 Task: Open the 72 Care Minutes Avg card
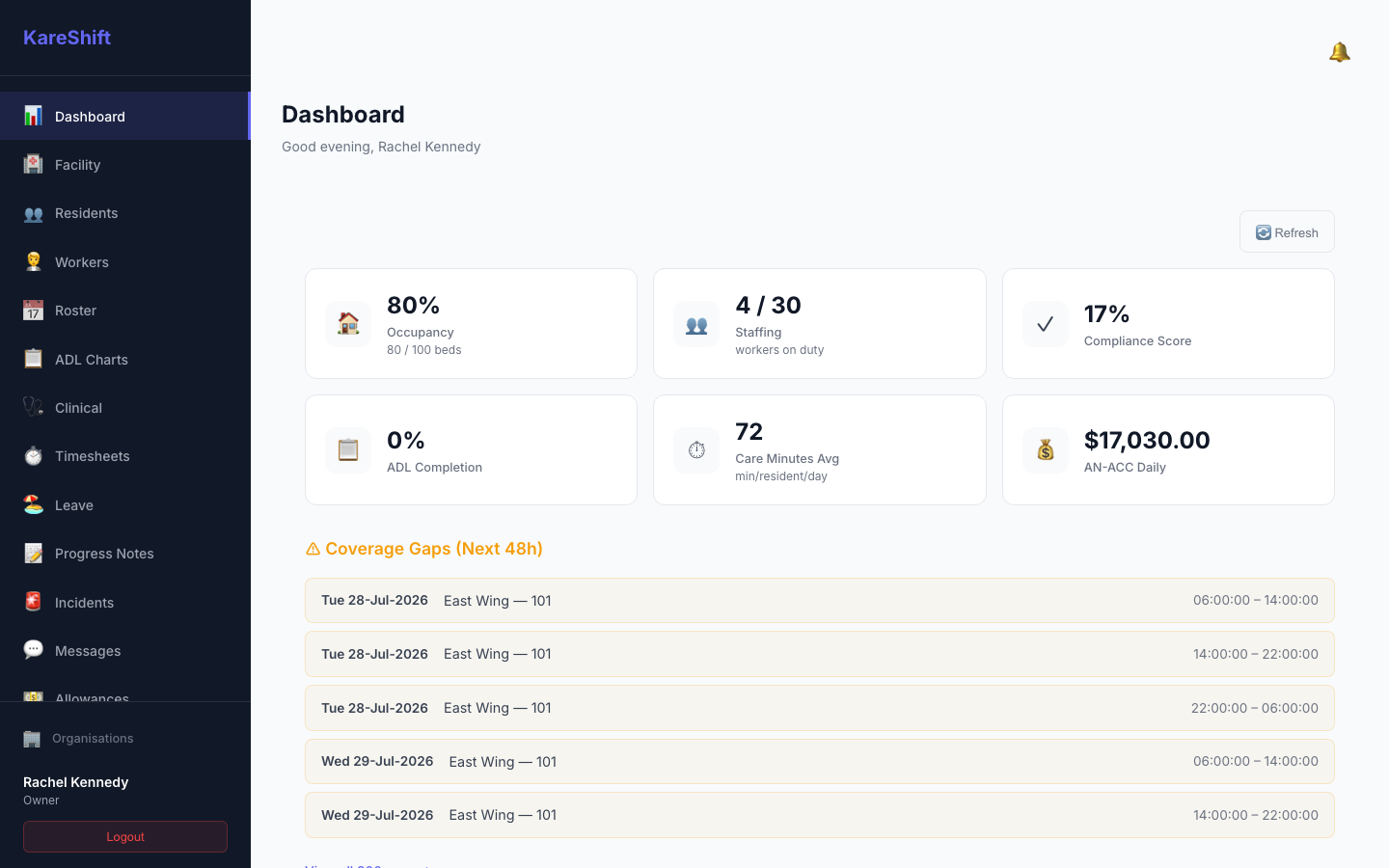[x=820, y=449]
